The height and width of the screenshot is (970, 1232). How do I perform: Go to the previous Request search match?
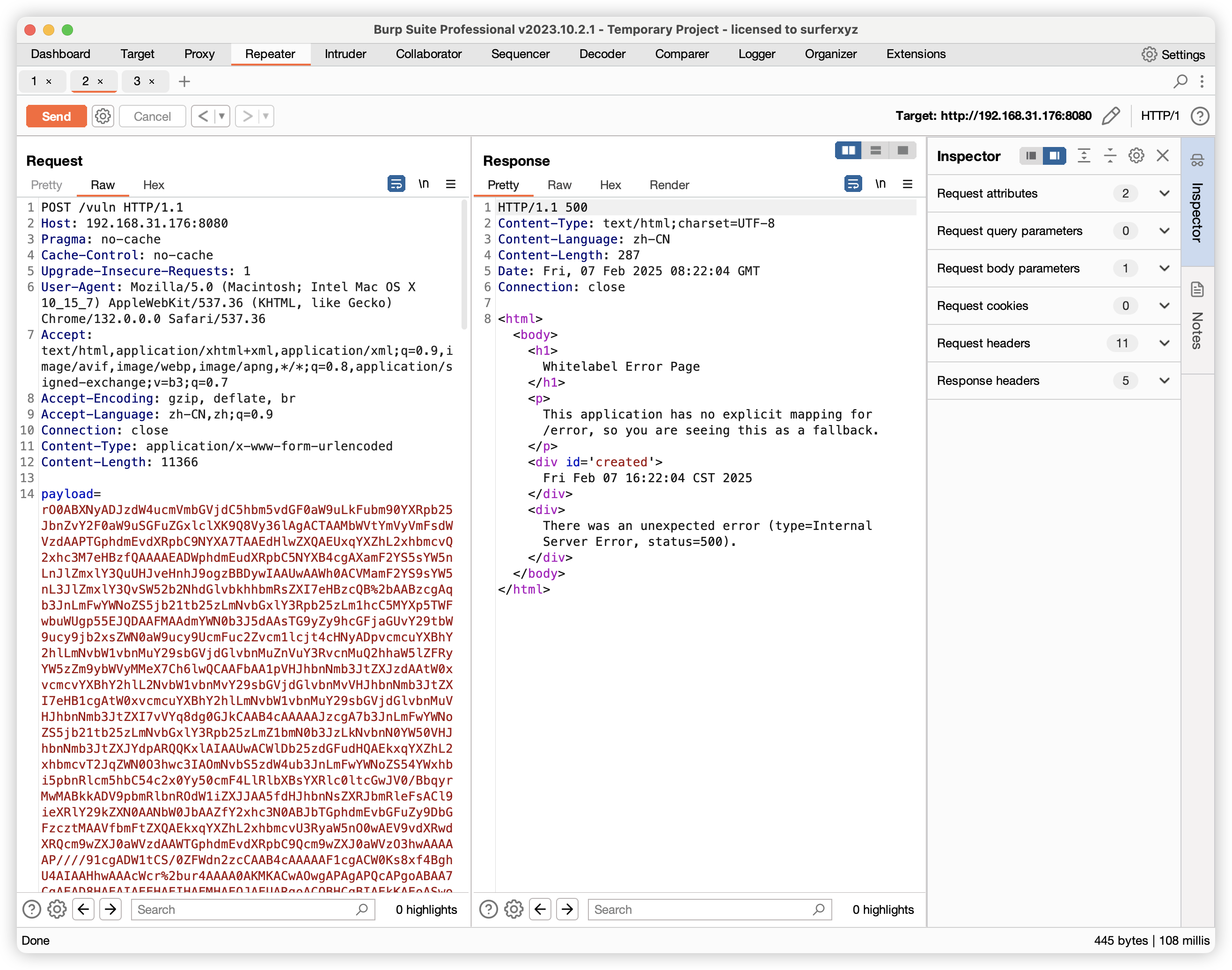point(83,910)
